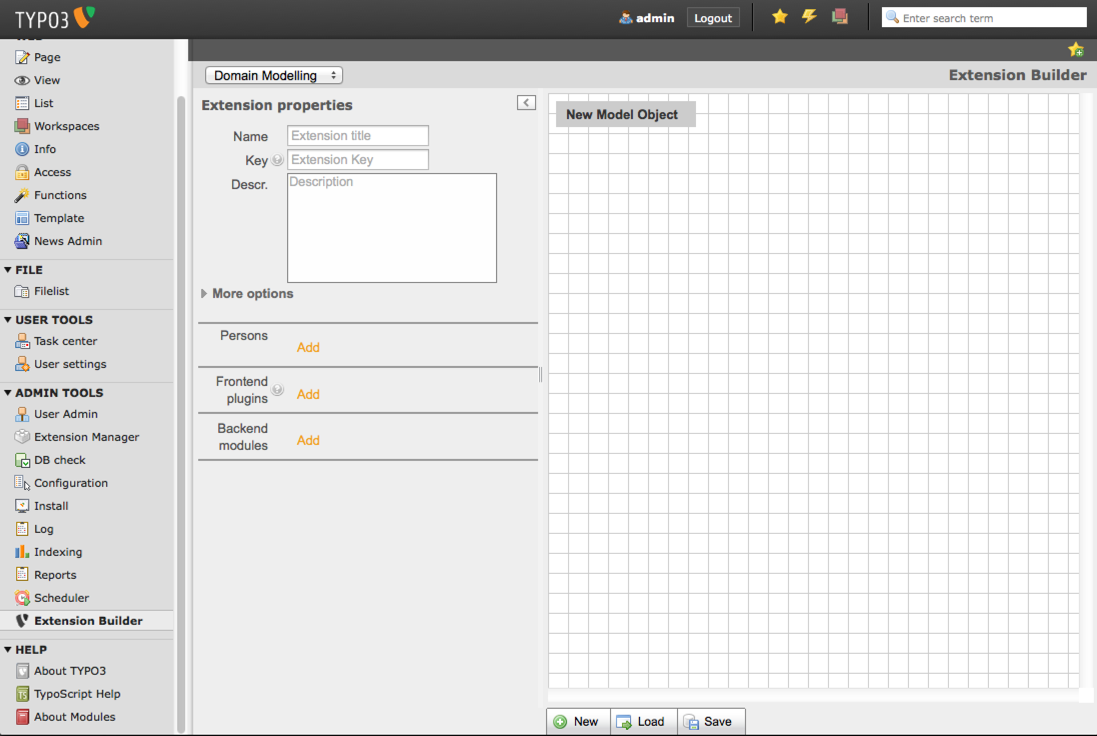The width and height of the screenshot is (1097, 736).
Task: Click the clear cache lightning icon
Action: coord(809,17)
